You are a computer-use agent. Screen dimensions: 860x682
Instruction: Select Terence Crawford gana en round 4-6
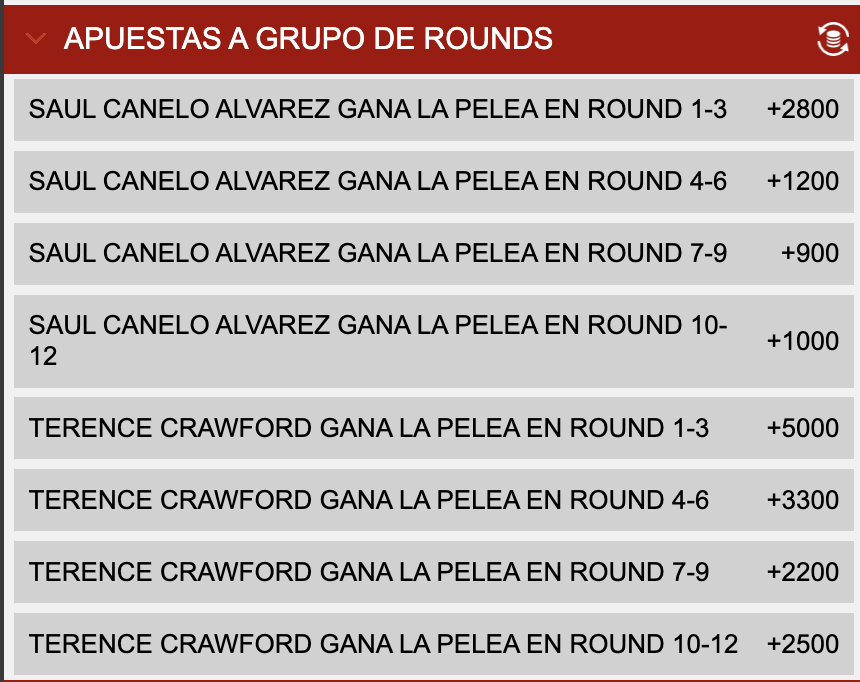(x=433, y=500)
